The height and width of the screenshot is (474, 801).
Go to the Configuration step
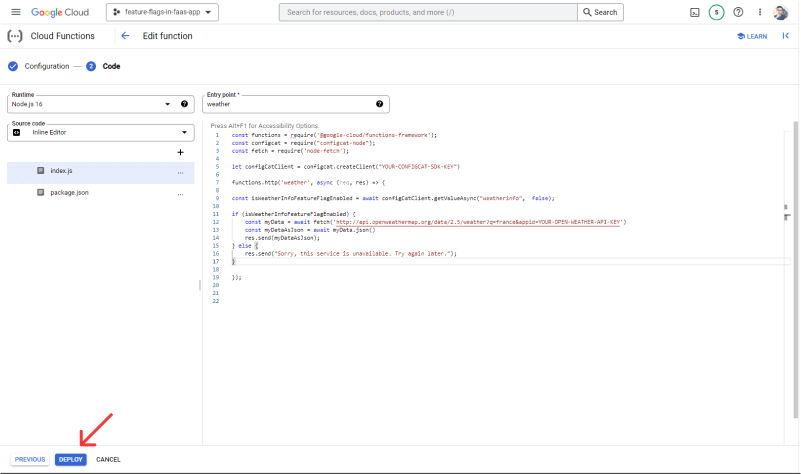tap(46, 66)
